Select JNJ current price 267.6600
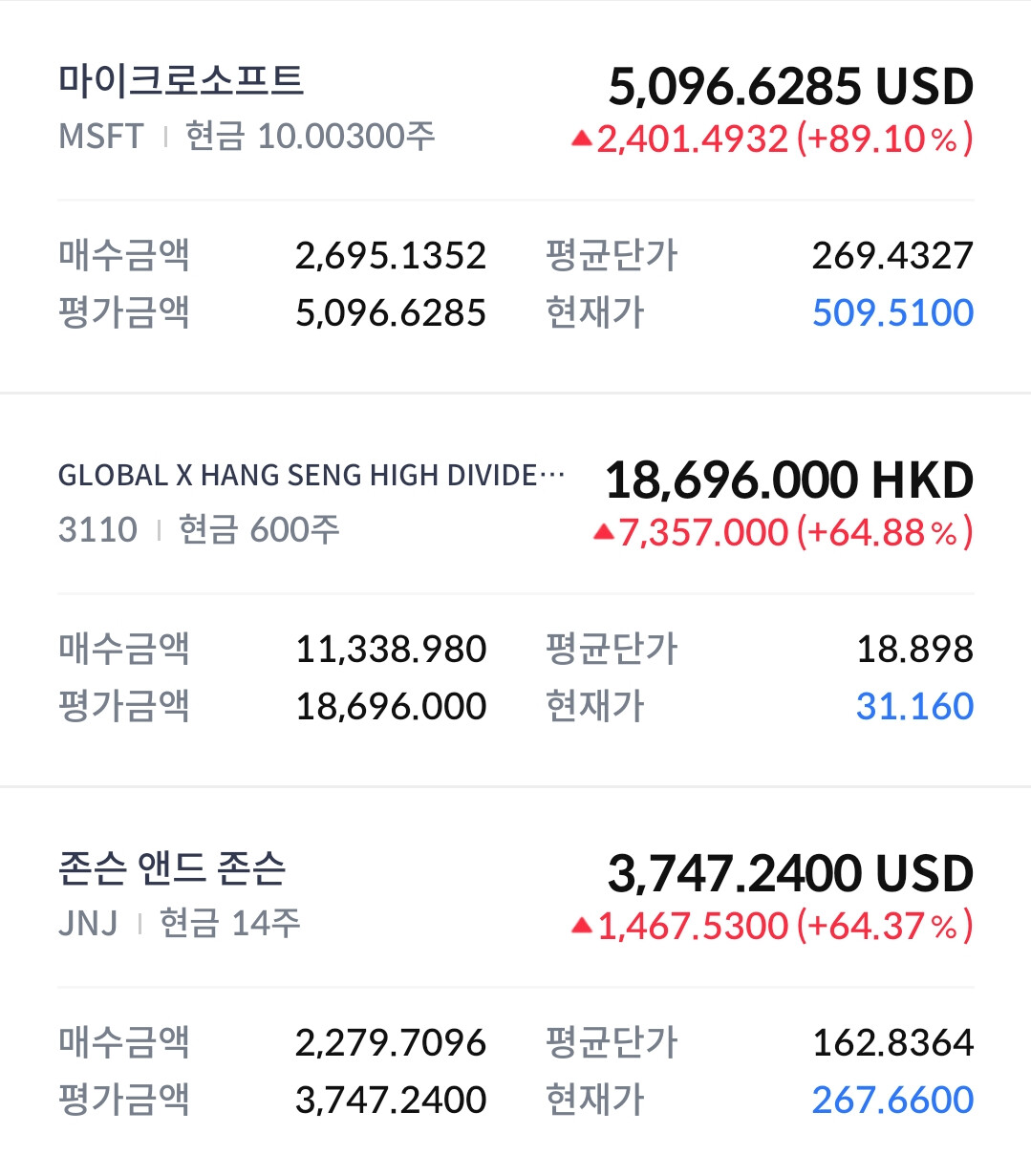 [892, 1100]
